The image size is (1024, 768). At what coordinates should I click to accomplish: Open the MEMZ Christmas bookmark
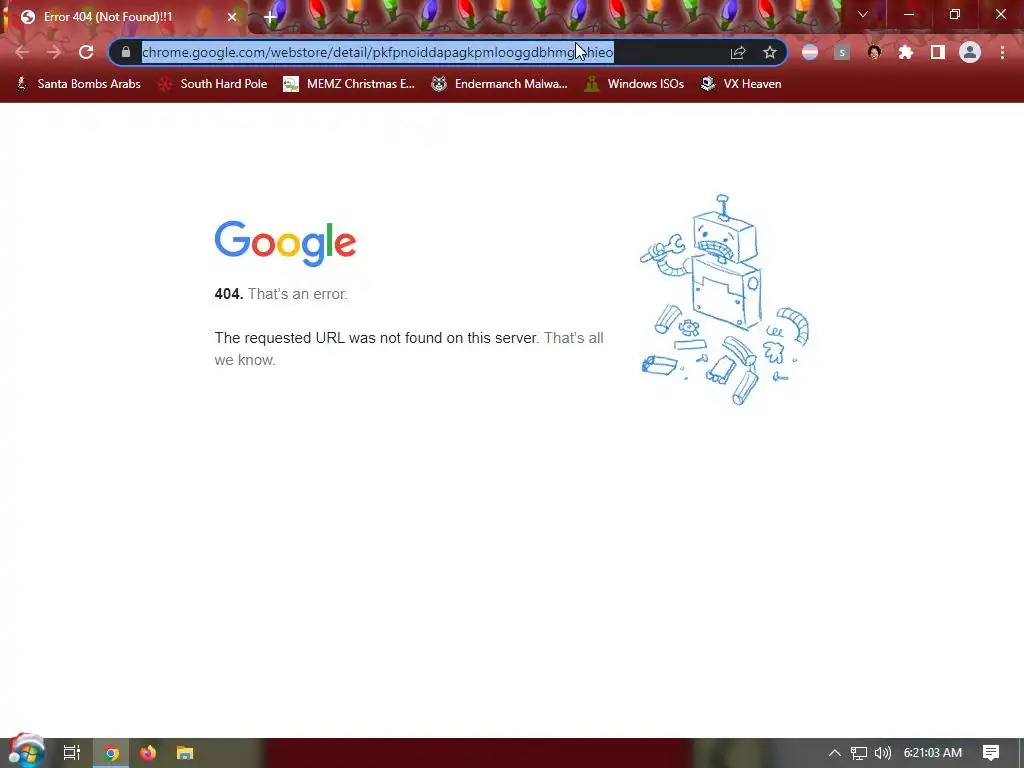point(349,84)
